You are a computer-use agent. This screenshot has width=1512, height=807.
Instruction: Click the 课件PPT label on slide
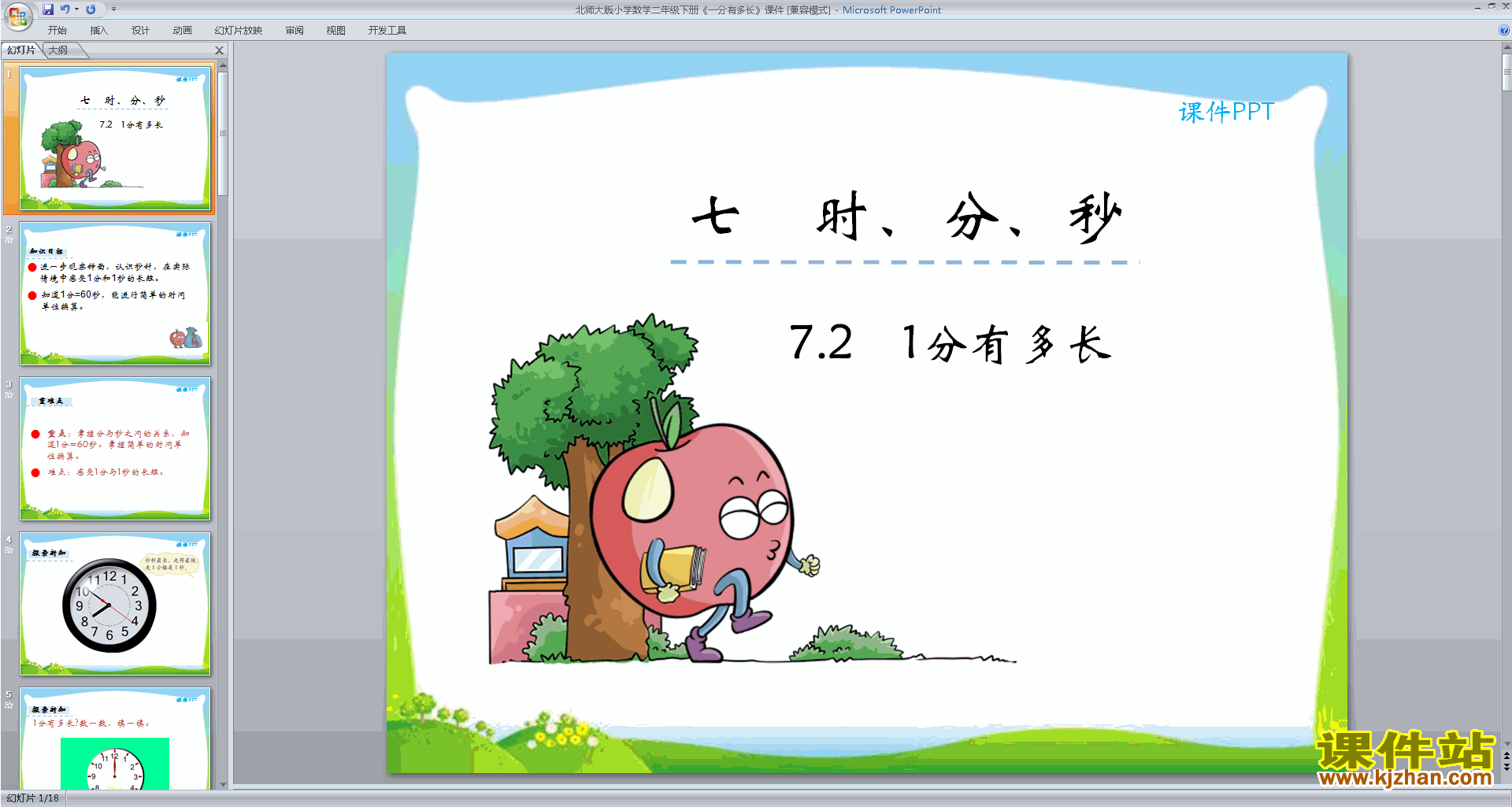1225,112
